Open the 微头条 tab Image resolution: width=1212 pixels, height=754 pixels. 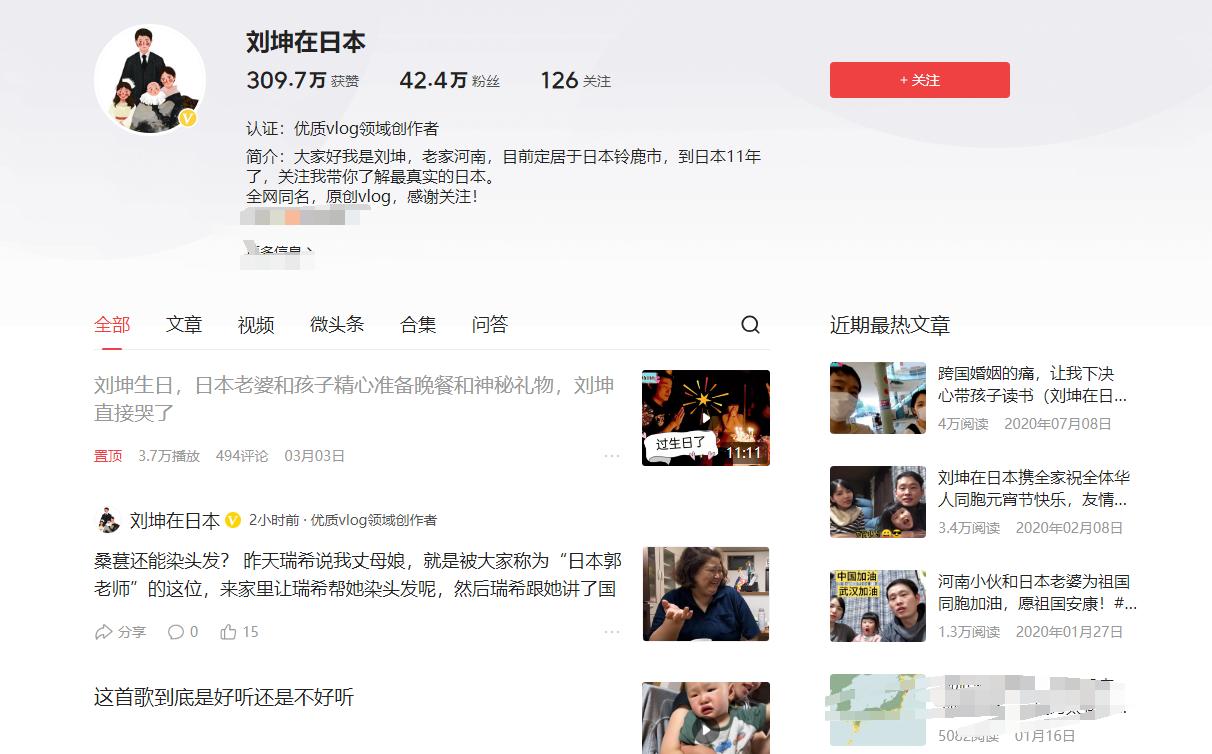pos(337,325)
